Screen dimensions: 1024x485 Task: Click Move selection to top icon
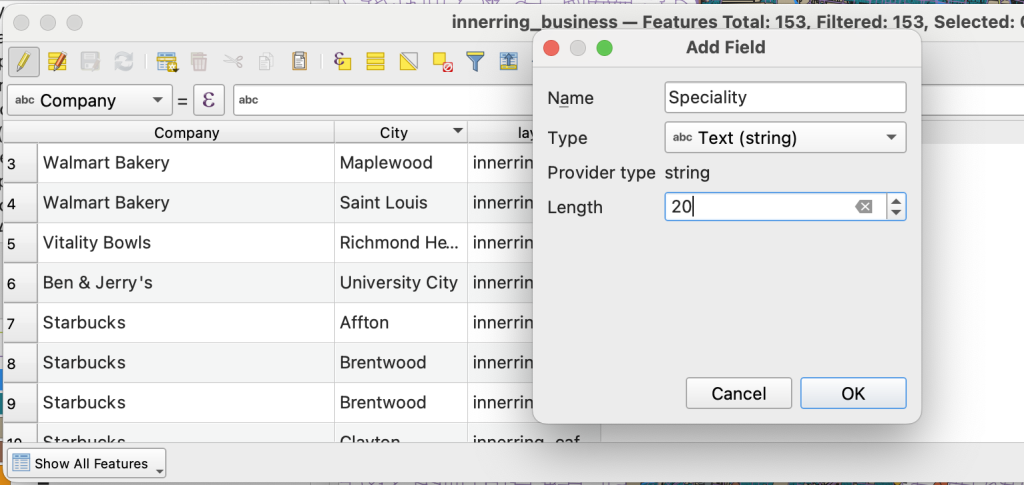(508, 61)
